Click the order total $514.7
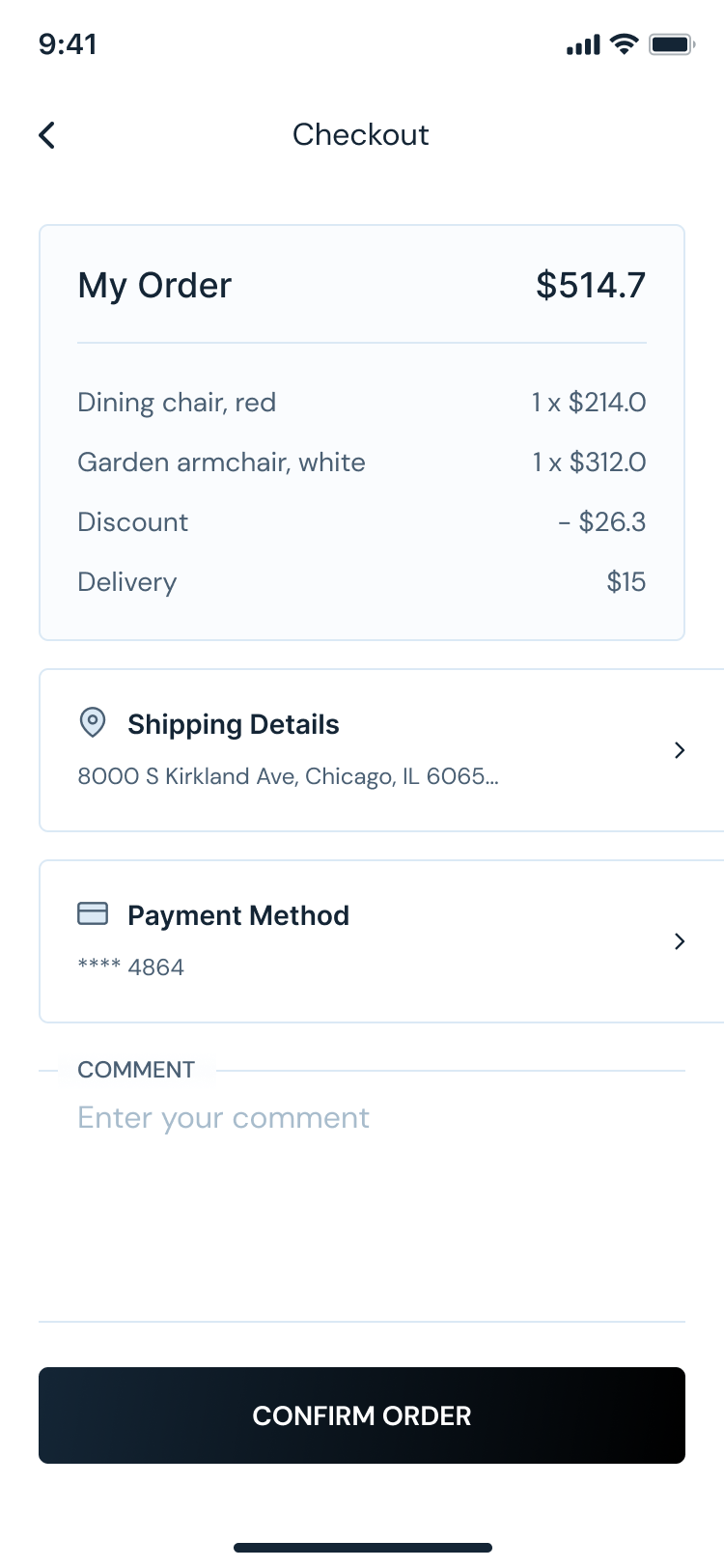The width and height of the screenshot is (724, 1568). [x=590, y=285]
